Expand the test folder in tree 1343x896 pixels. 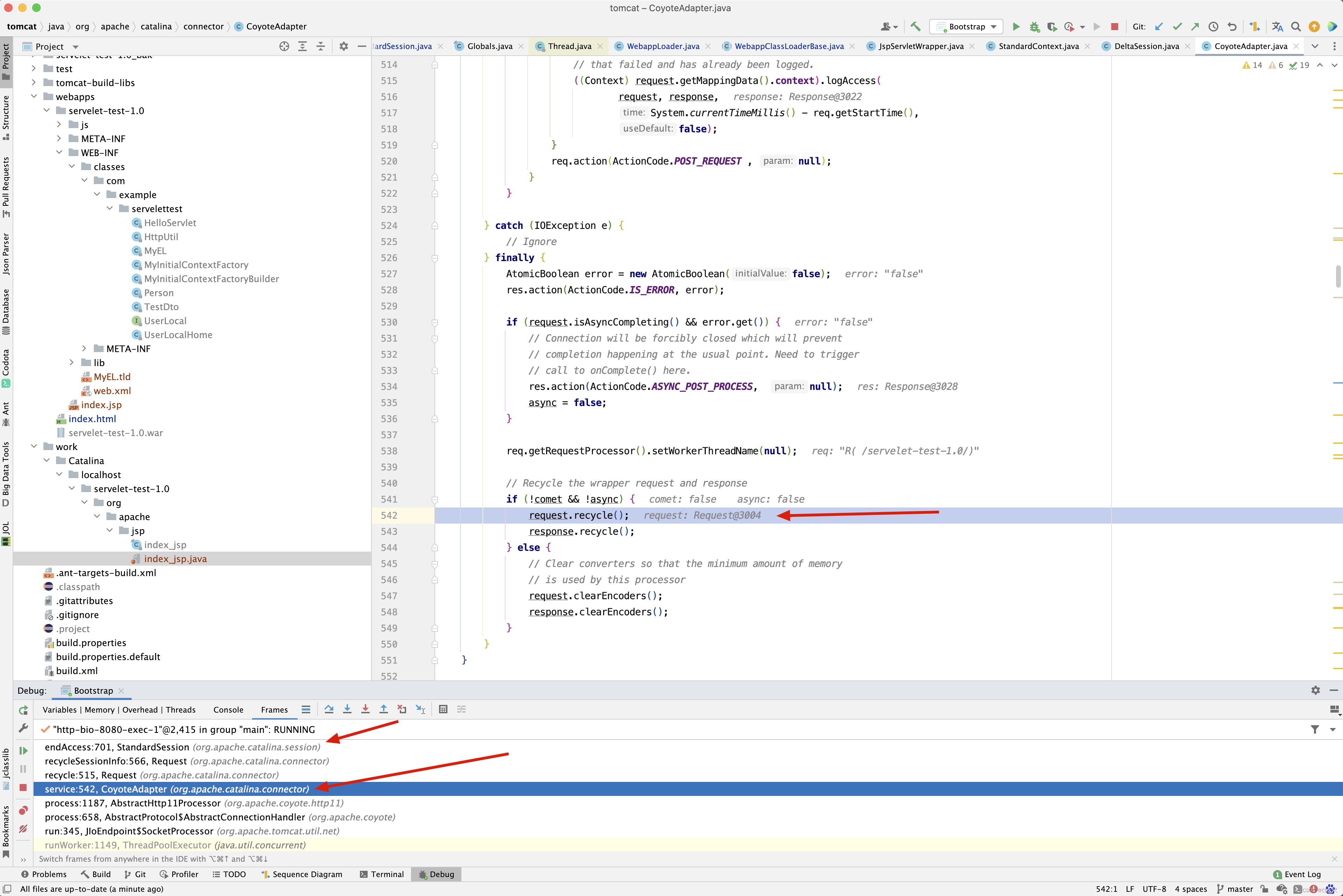(x=34, y=69)
